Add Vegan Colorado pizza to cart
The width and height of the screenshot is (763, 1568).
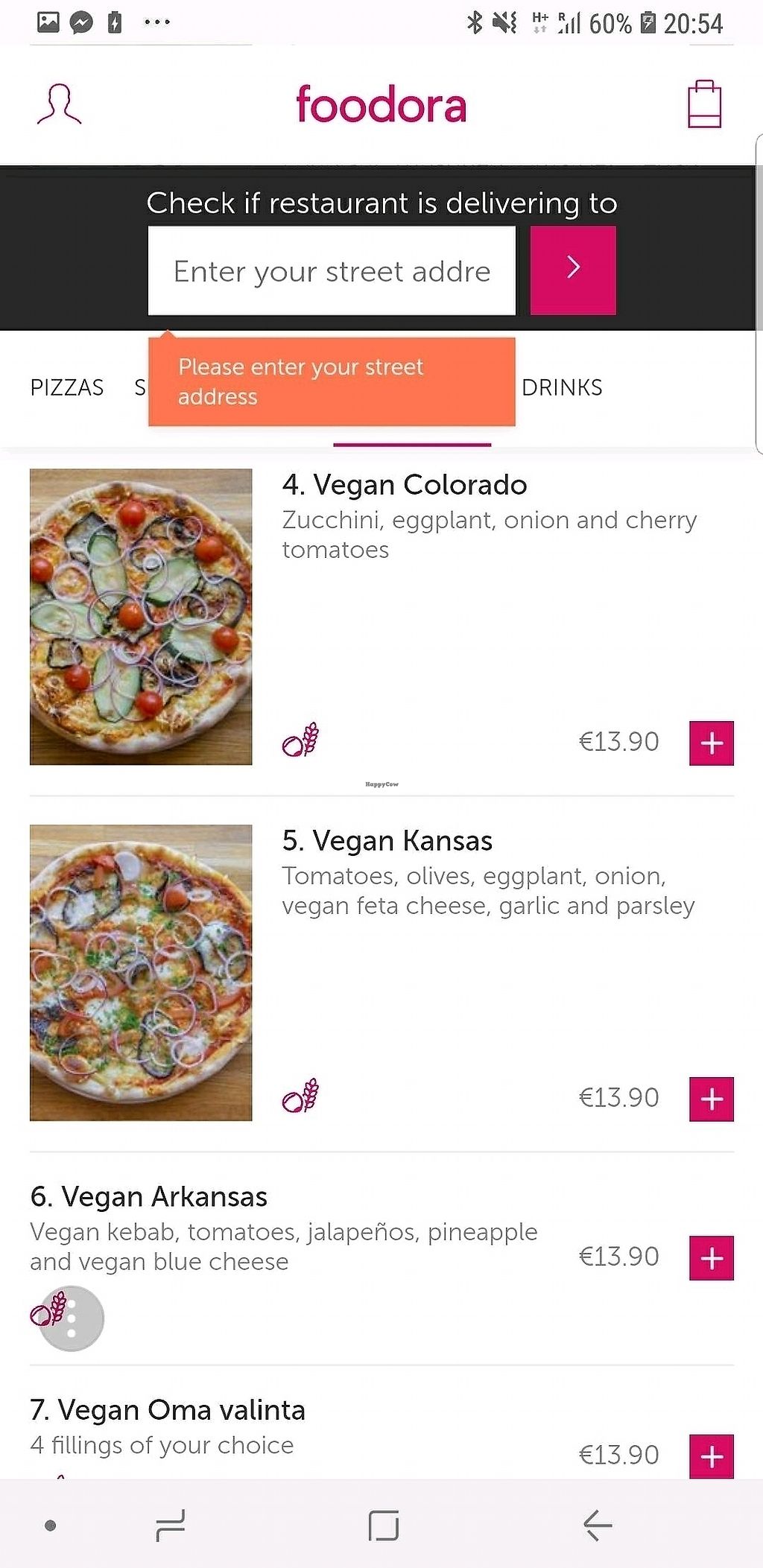point(711,743)
